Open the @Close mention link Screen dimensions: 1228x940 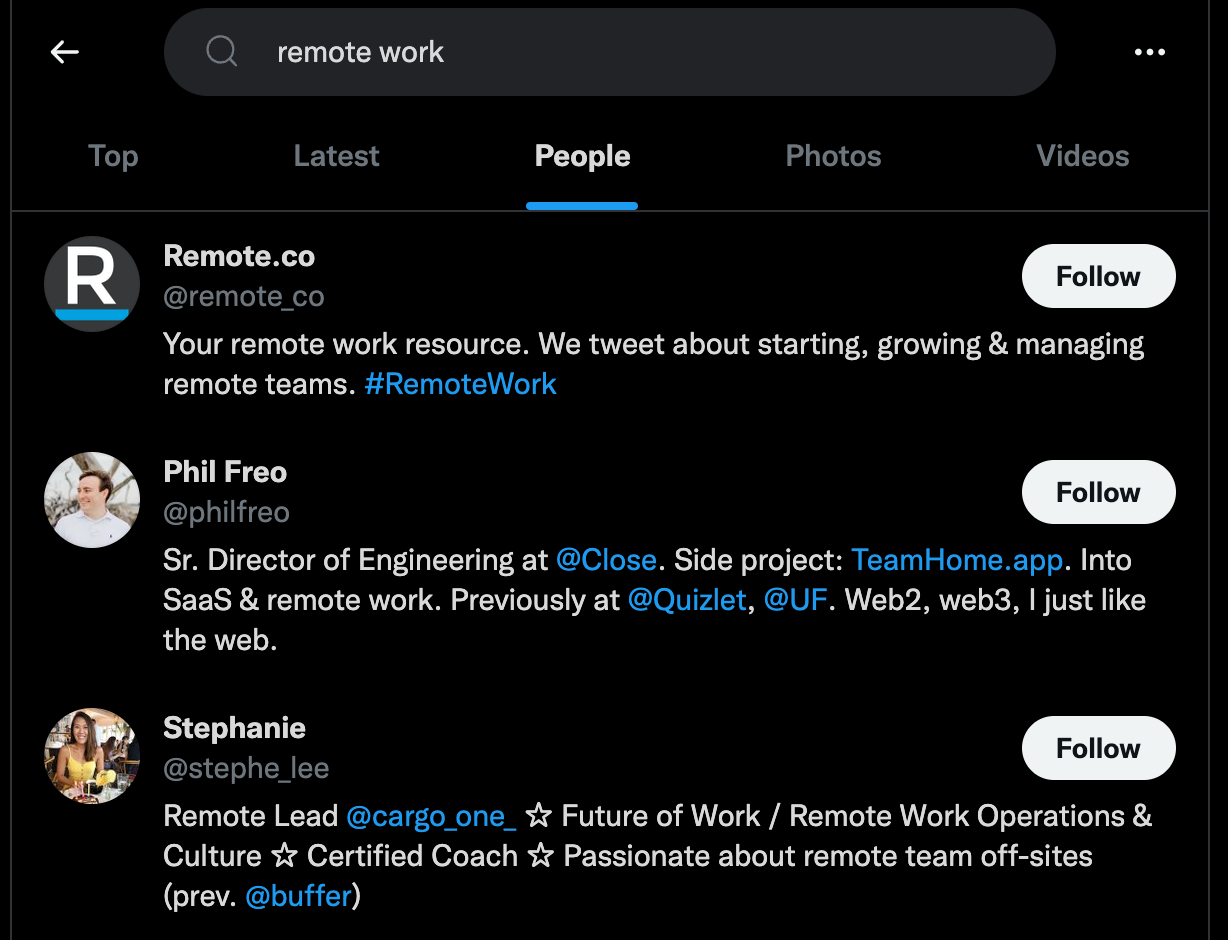tap(606, 560)
